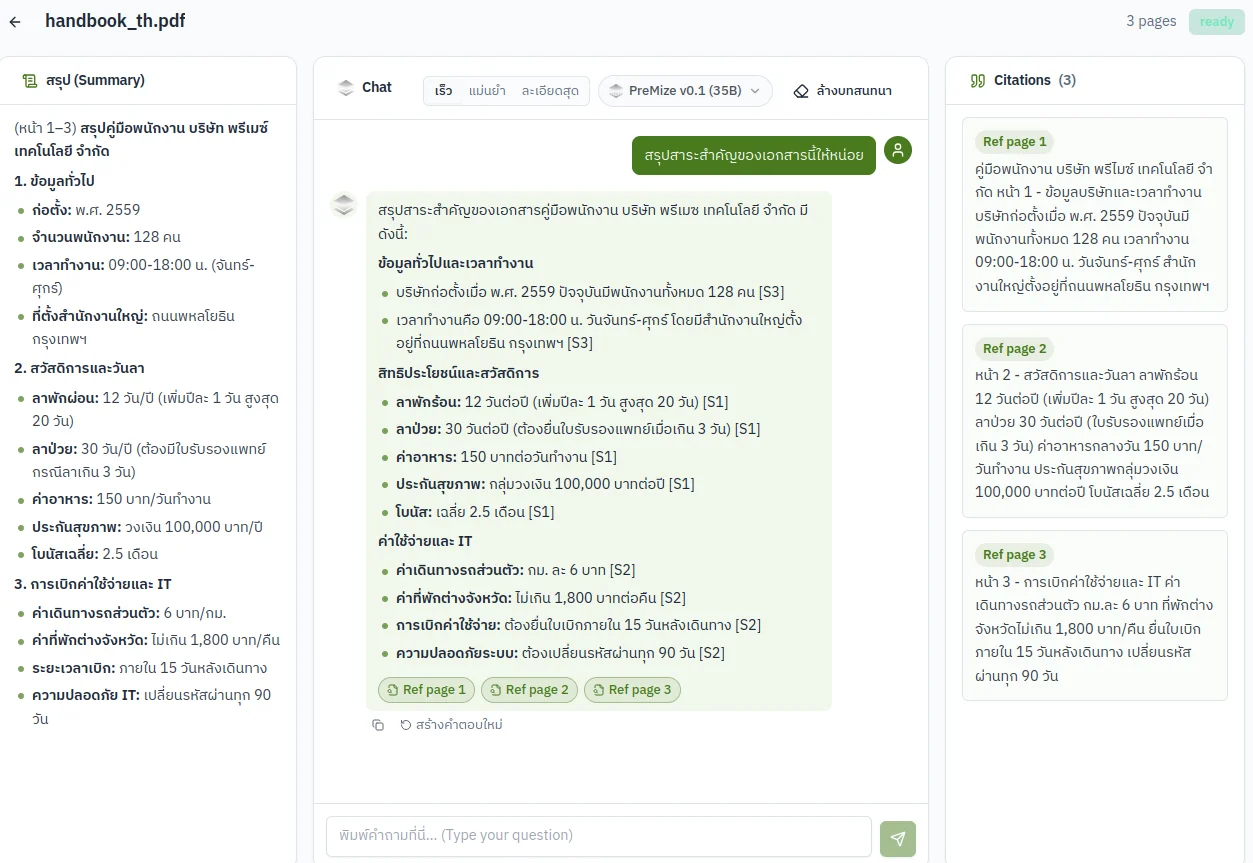The height and width of the screenshot is (863, 1253).
Task: Click the handbook_th.pdf title
Action: [115, 21]
